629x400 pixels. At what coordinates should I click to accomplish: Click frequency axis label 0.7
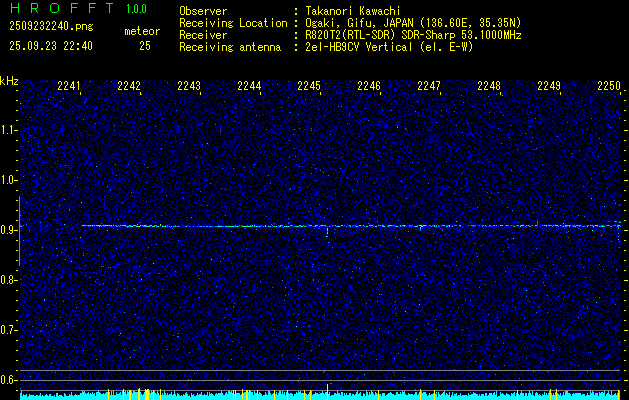tap(8, 330)
